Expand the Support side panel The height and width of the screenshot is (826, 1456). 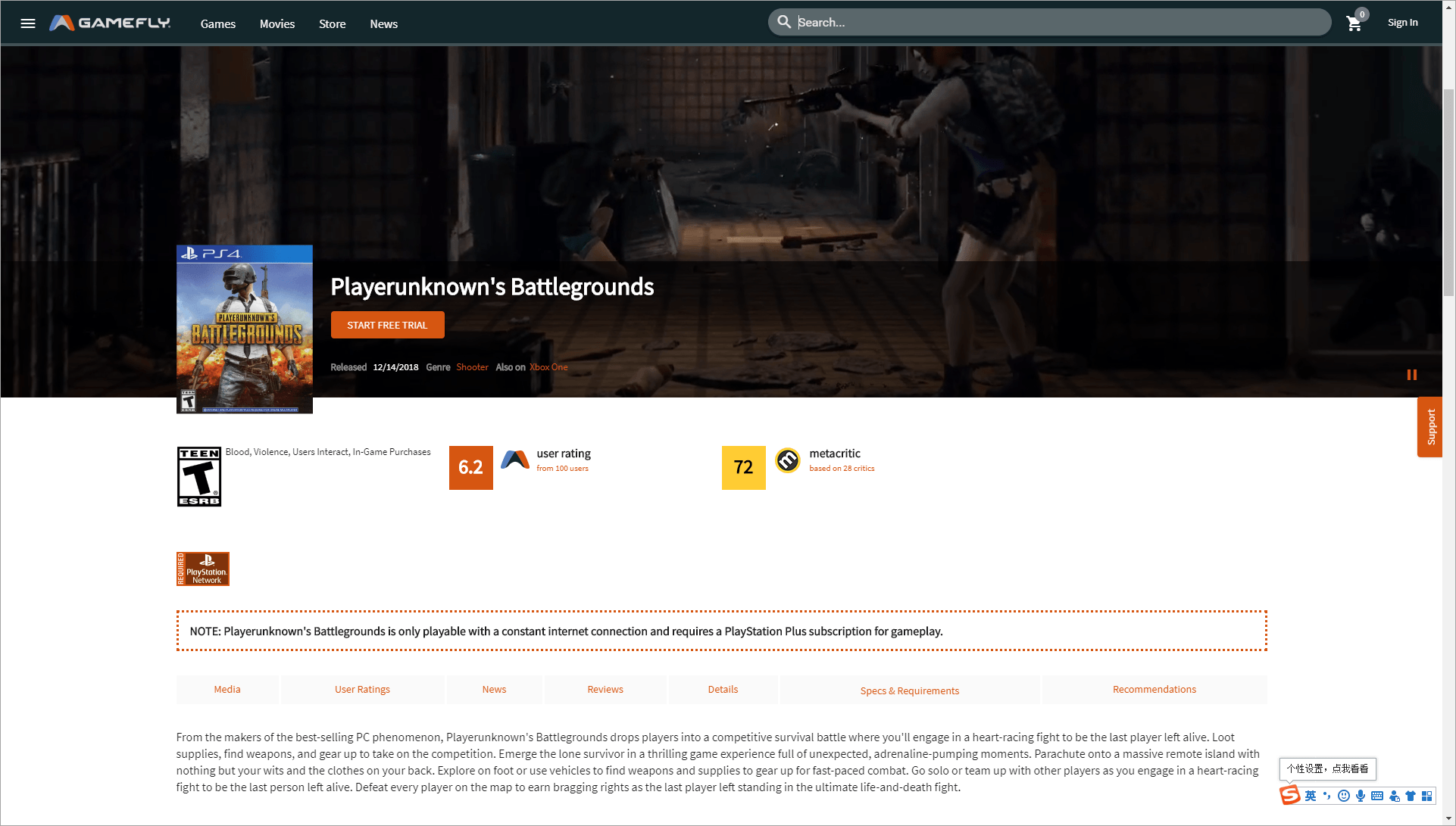1430,427
